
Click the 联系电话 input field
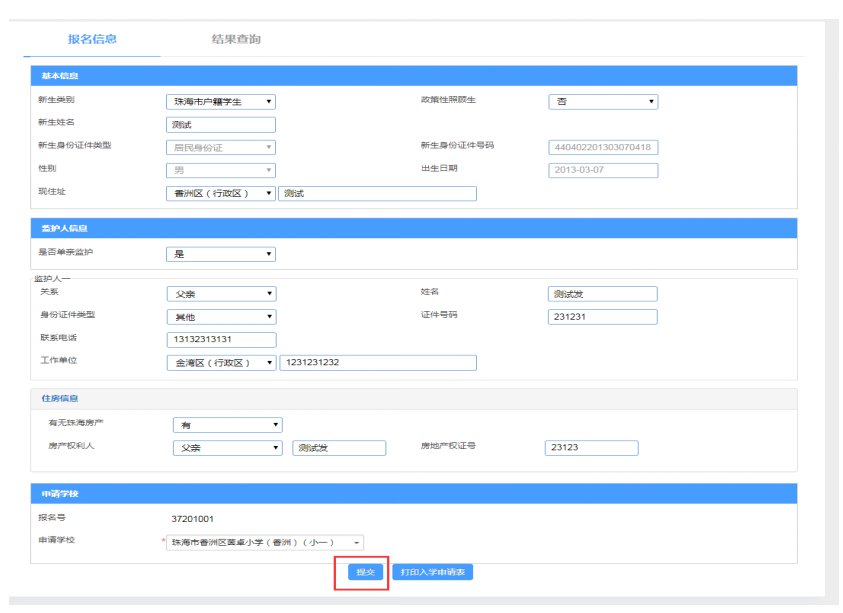click(x=220, y=340)
